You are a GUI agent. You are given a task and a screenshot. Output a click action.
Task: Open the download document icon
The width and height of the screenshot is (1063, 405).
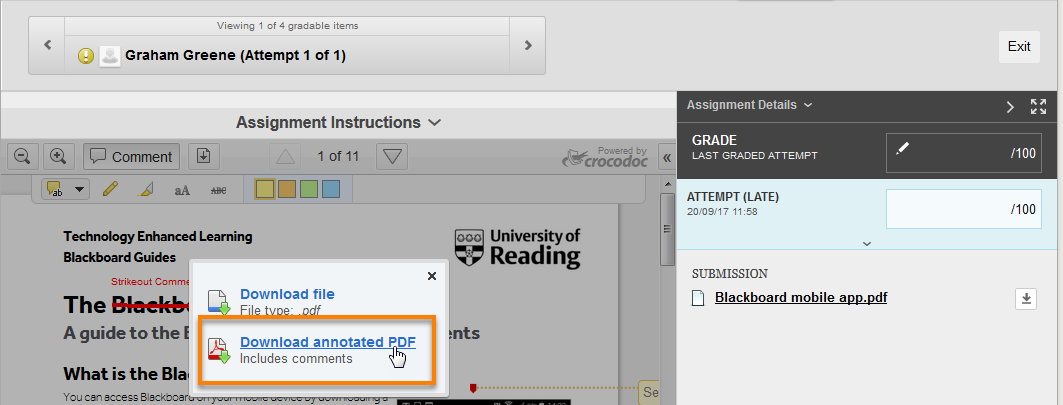click(x=203, y=157)
